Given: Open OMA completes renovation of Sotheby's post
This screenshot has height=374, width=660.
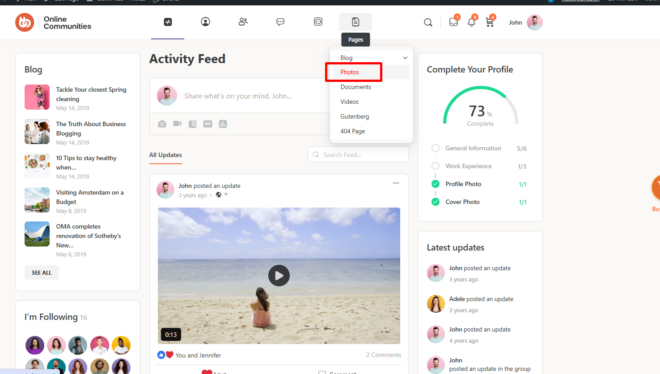Looking at the screenshot, I should point(88,236).
